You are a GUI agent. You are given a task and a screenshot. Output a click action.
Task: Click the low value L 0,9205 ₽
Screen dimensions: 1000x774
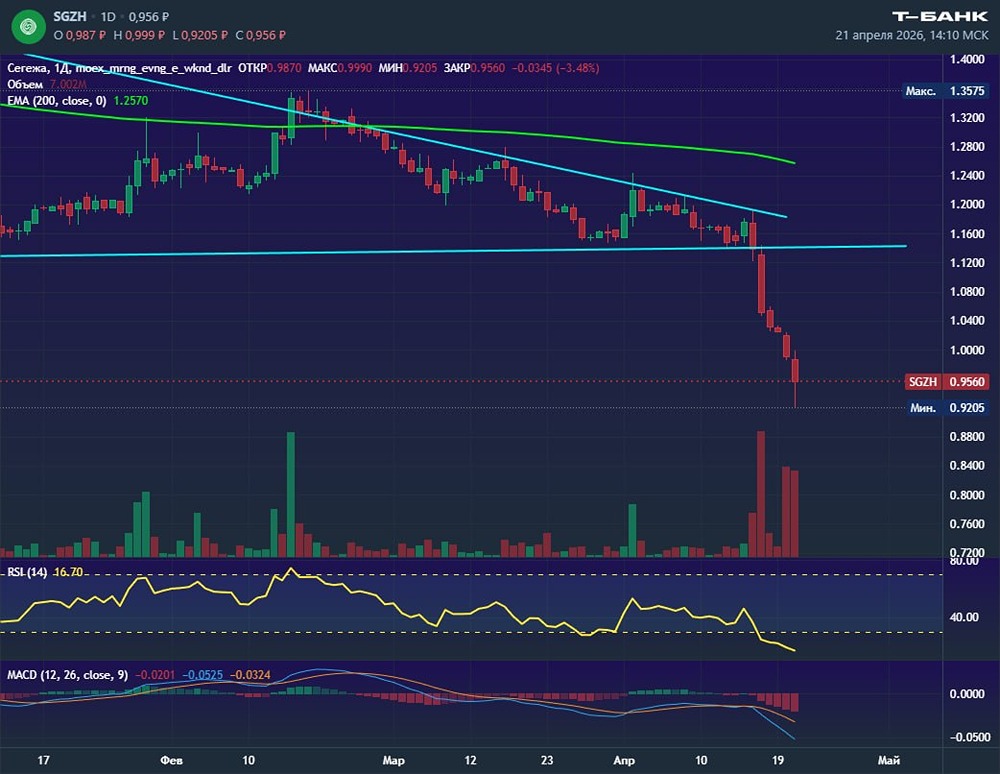(200, 35)
